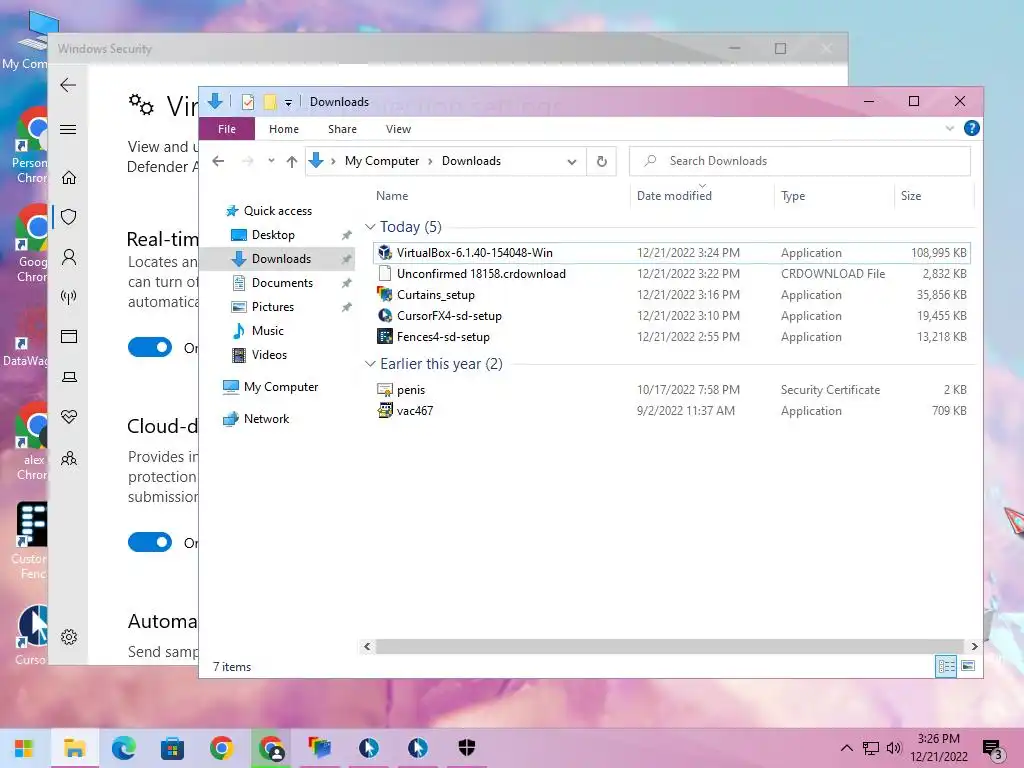
Task: Open Device performance & health heart icon
Action: (x=69, y=417)
